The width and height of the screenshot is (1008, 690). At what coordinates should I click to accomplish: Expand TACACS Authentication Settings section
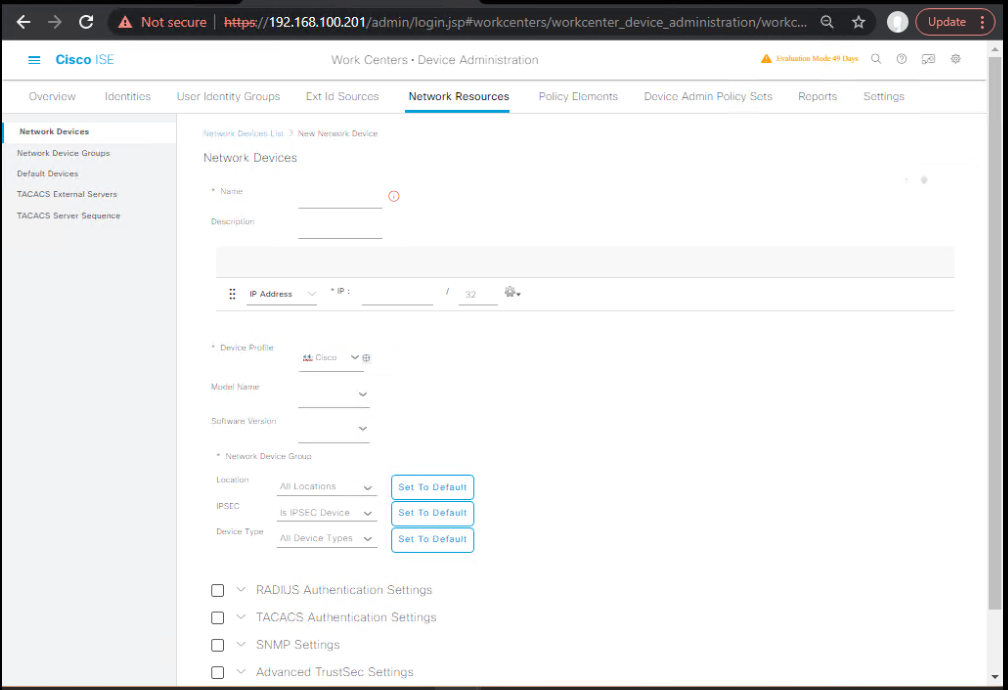click(241, 617)
